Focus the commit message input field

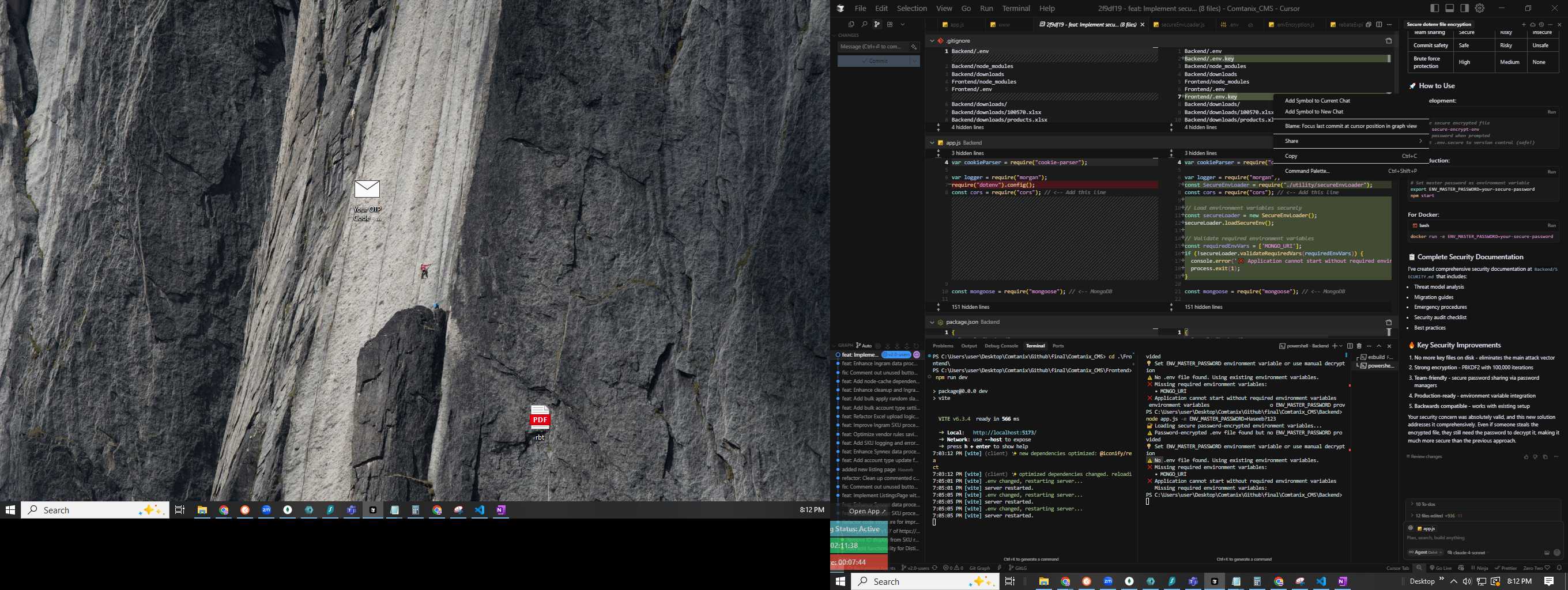873,47
